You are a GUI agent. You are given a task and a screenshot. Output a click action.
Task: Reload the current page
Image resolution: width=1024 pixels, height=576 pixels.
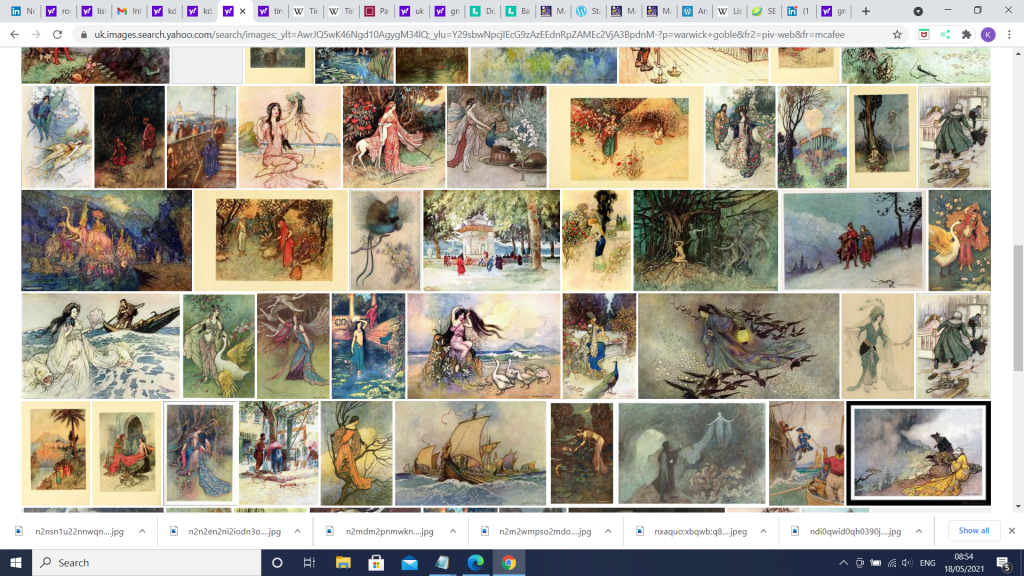pos(59,34)
